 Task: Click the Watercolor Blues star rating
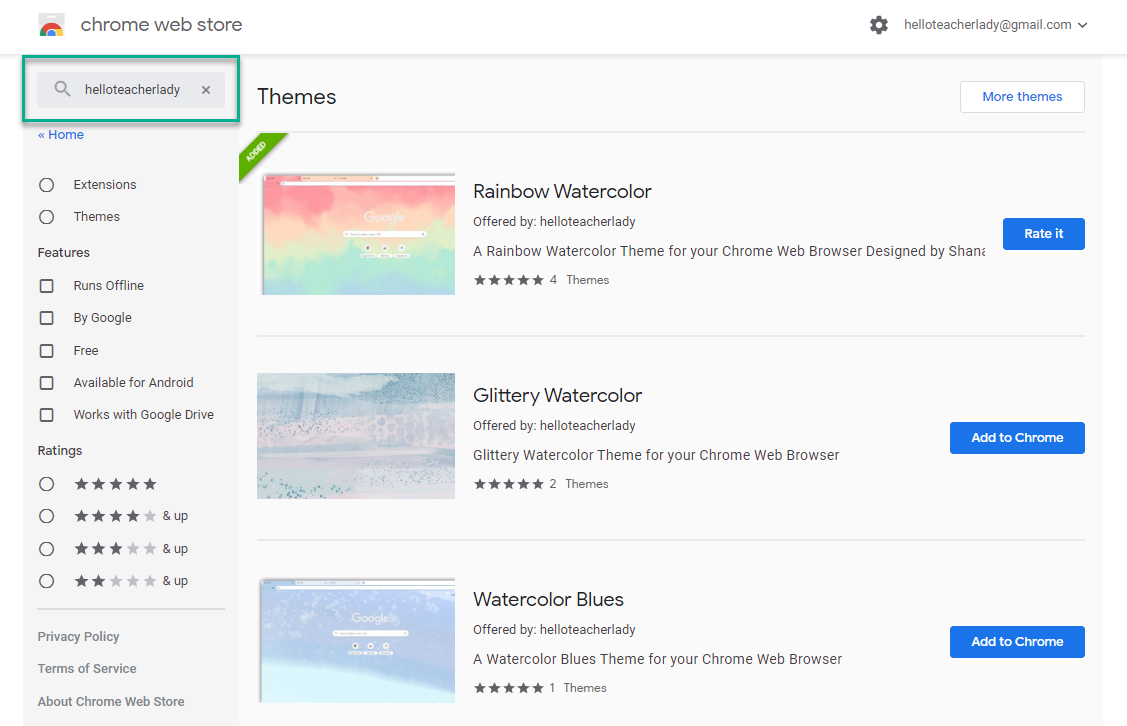click(x=509, y=689)
